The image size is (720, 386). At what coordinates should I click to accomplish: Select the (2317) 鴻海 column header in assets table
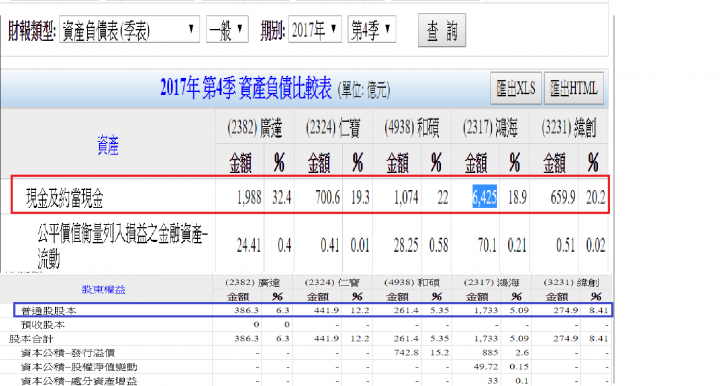pyautogui.click(x=490, y=128)
